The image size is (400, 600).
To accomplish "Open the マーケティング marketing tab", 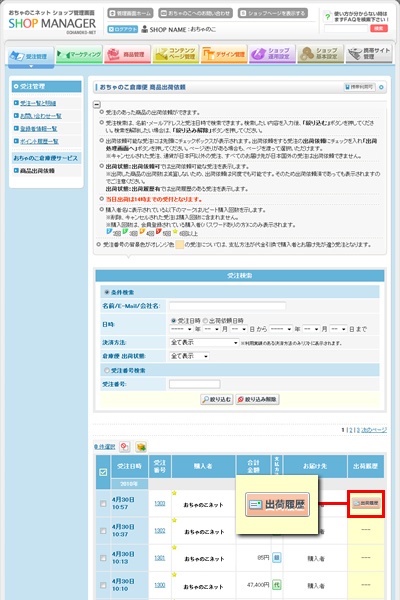I will (x=79, y=55).
